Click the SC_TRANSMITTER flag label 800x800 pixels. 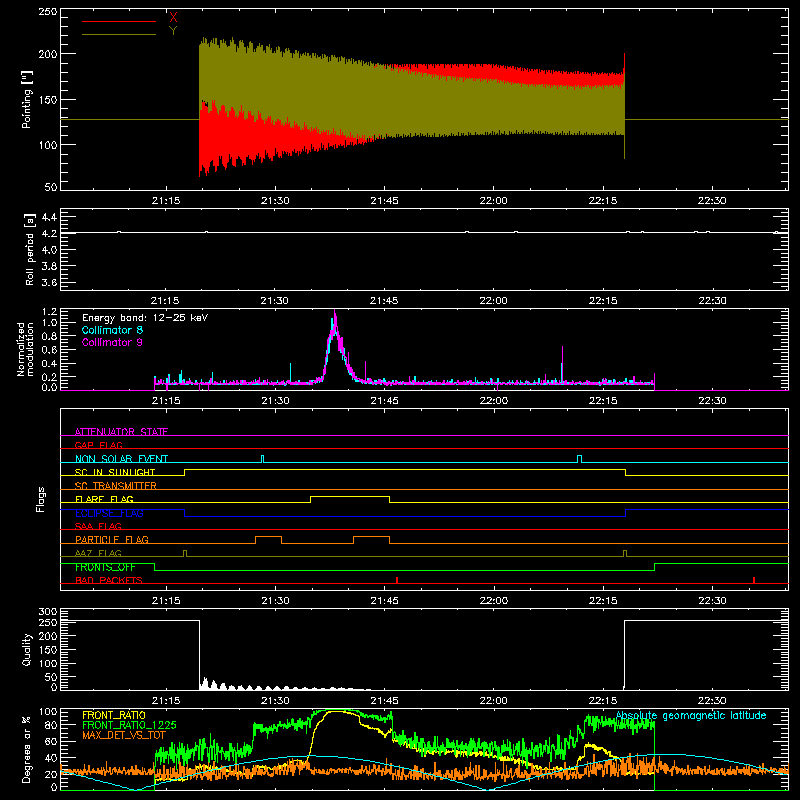(x=116, y=485)
